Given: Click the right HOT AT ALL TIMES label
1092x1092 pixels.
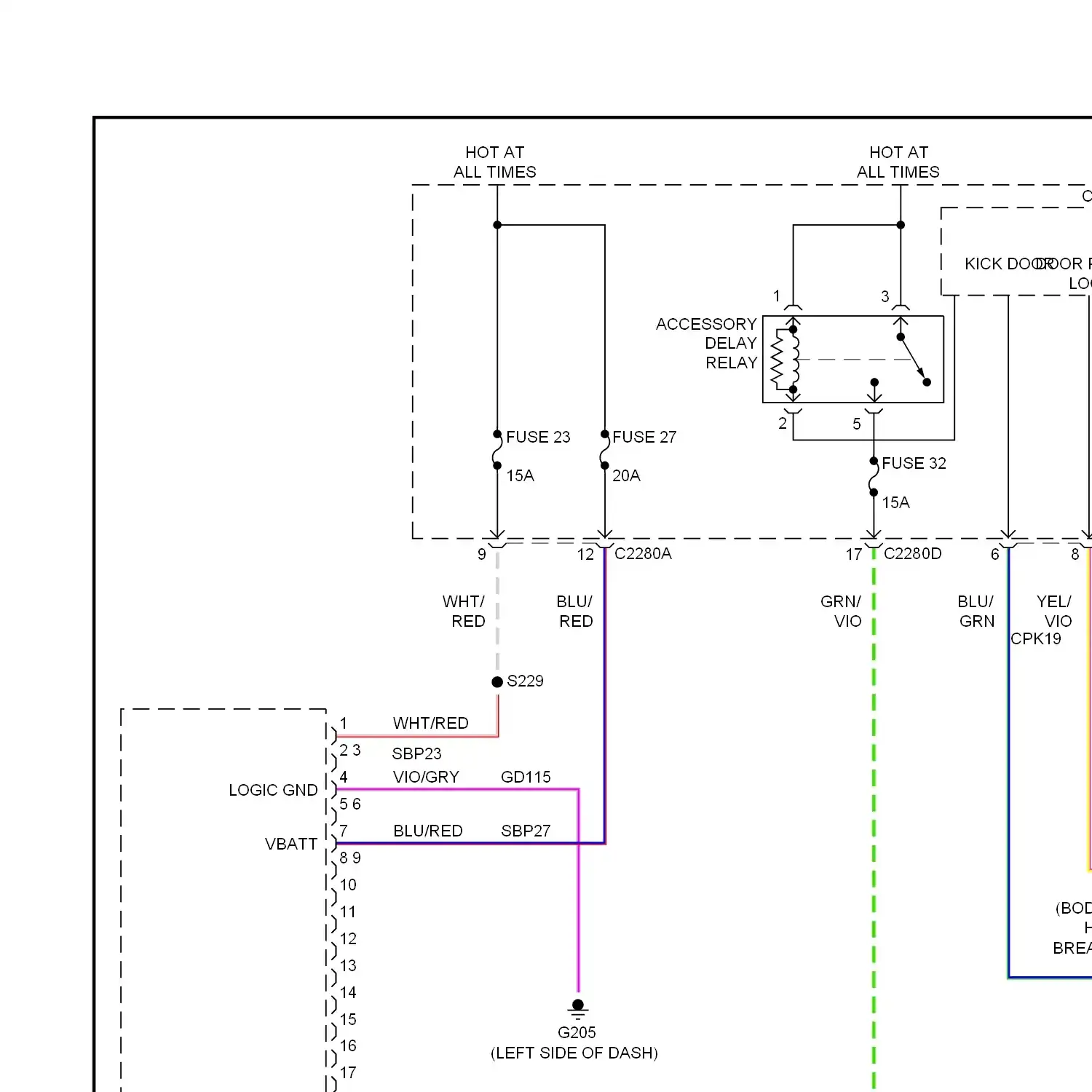Looking at the screenshot, I should click(898, 162).
